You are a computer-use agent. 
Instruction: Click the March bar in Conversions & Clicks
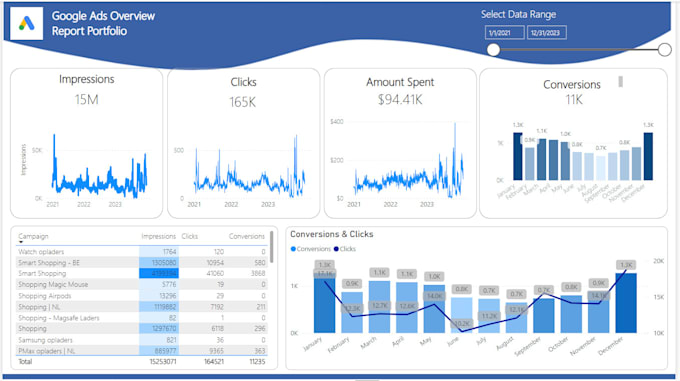point(379,307)
